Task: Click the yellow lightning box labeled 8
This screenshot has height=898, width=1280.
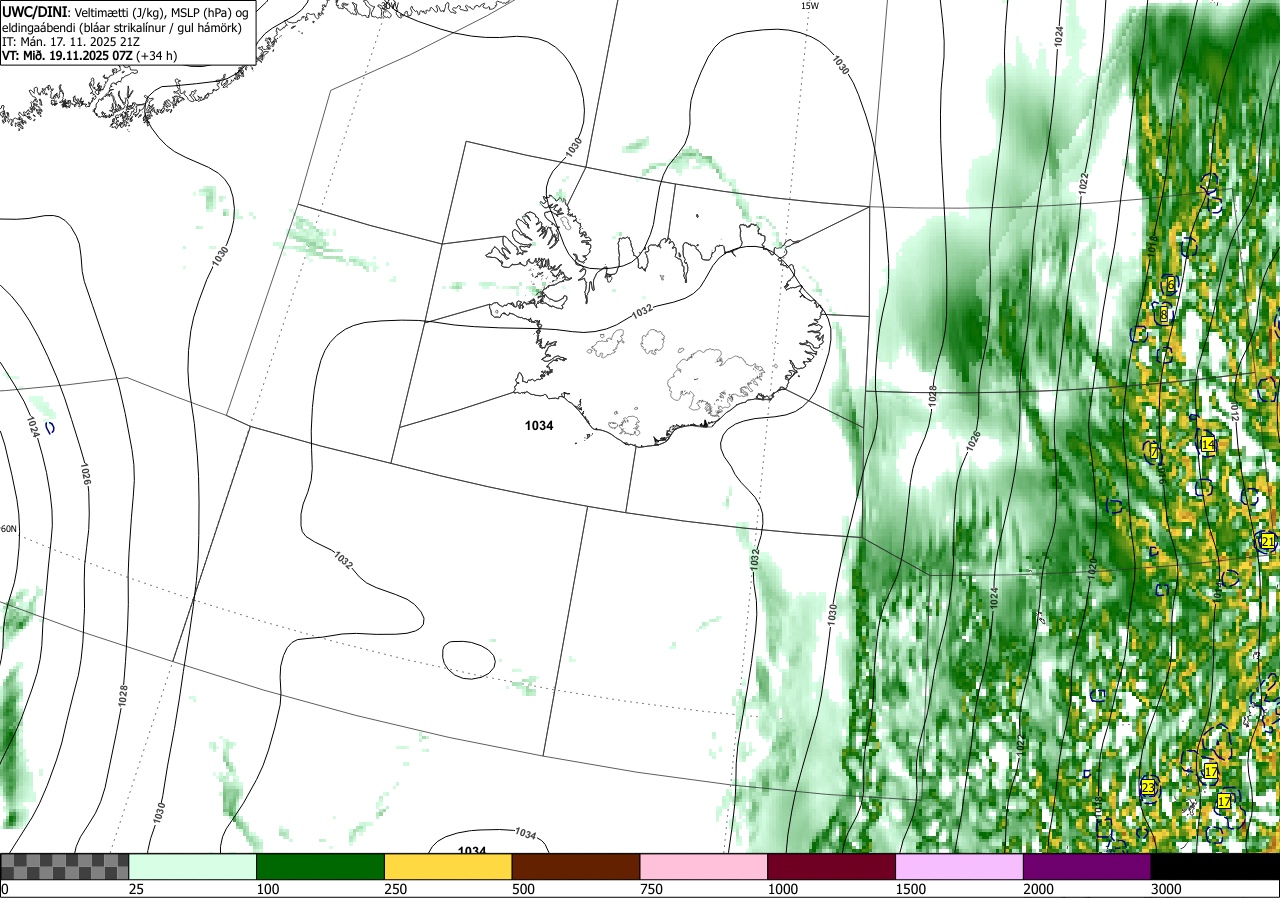Action: click(1164, 316)
